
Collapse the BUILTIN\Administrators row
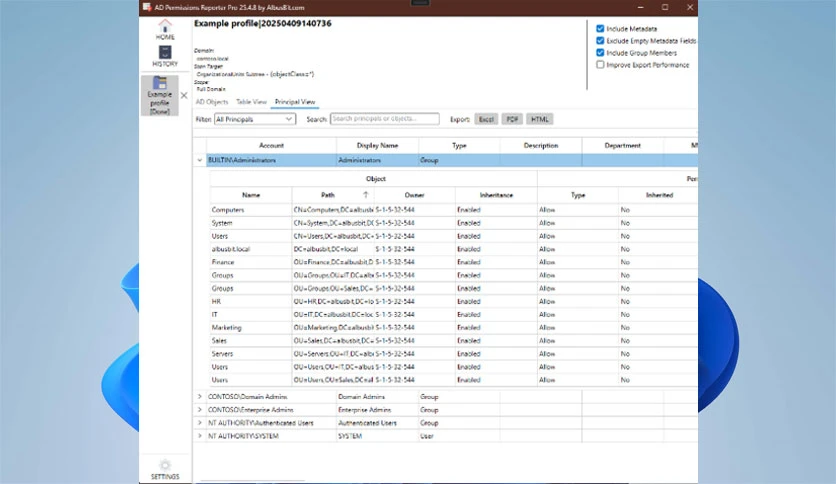[x=199, y=160]
